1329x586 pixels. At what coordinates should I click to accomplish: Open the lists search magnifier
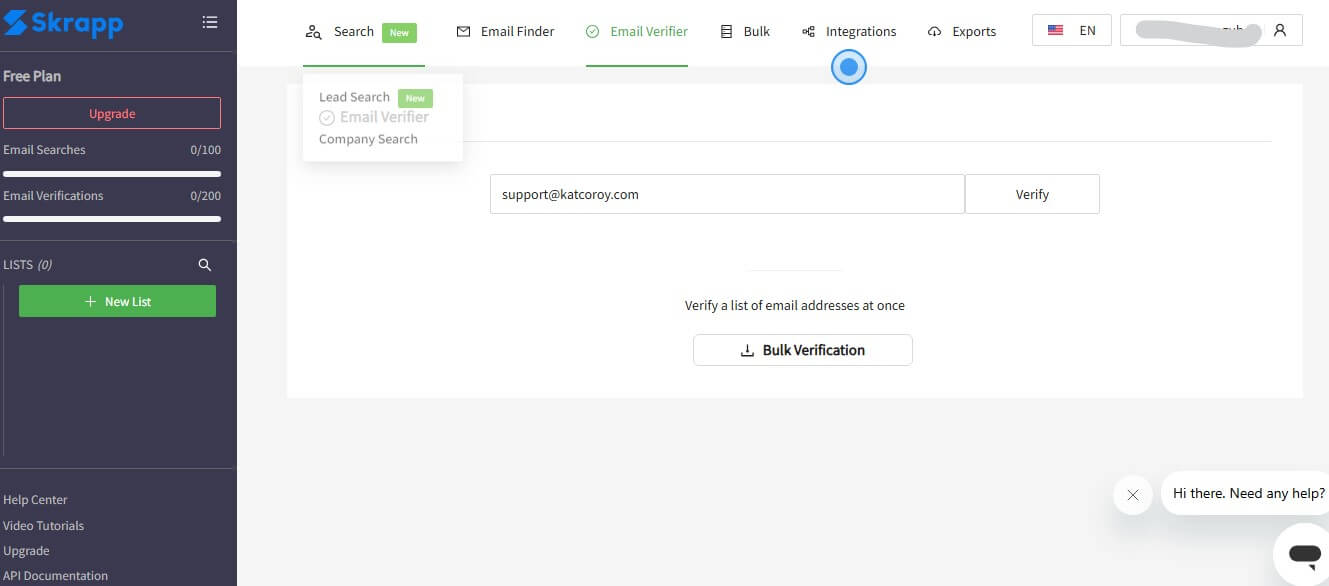click(205, 264)
